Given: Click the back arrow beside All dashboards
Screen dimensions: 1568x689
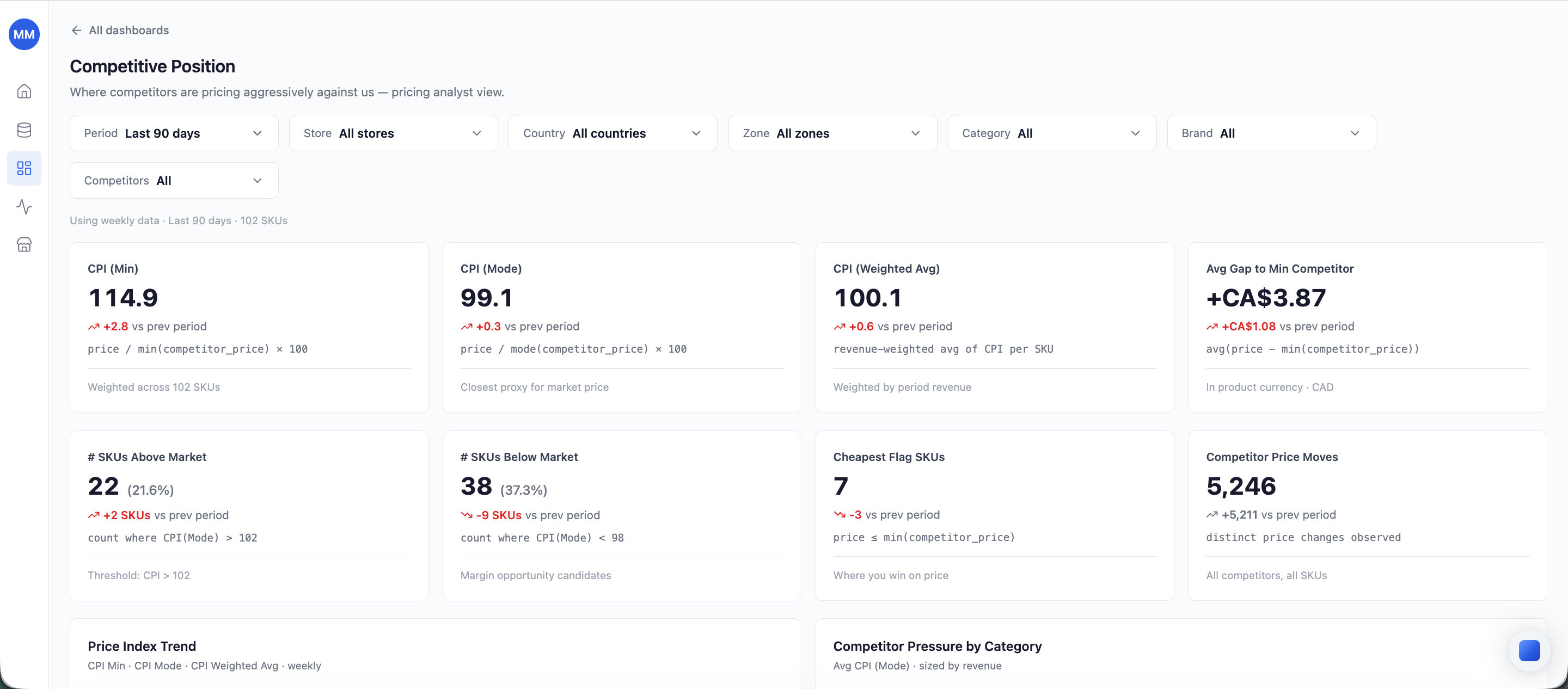Looking at the screenshot, I should click(x=76, y=30).
